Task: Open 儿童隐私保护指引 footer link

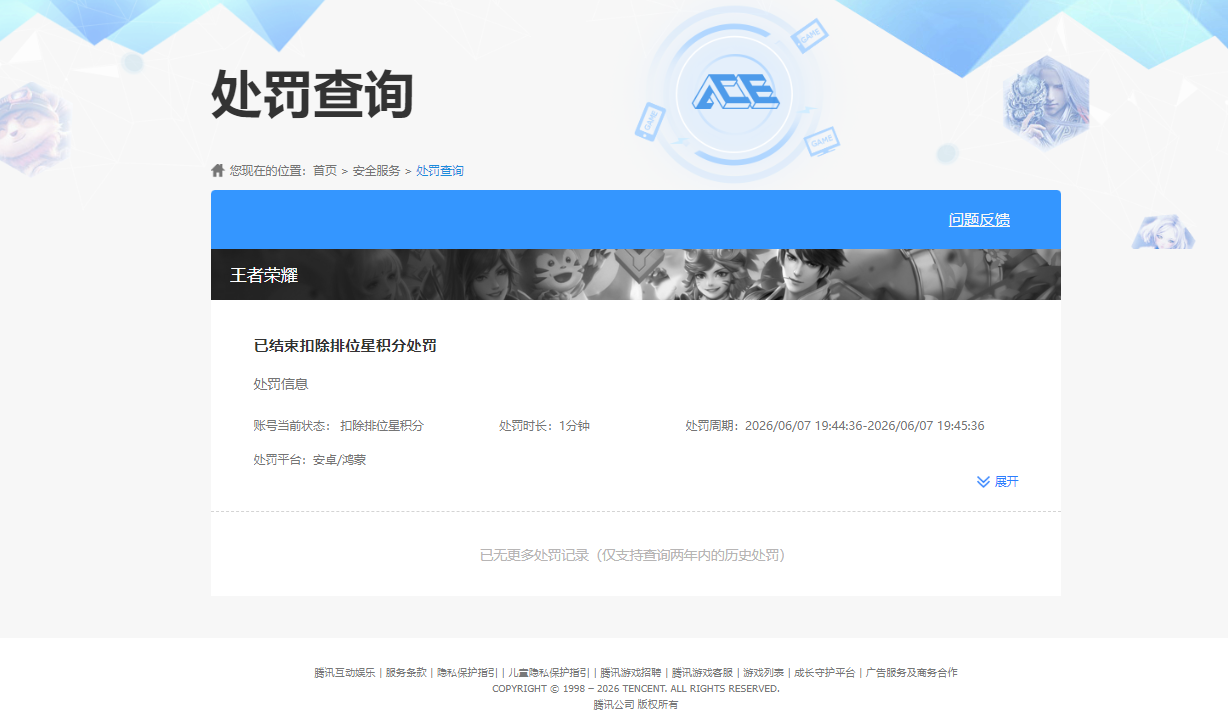Action: [549, 673]
